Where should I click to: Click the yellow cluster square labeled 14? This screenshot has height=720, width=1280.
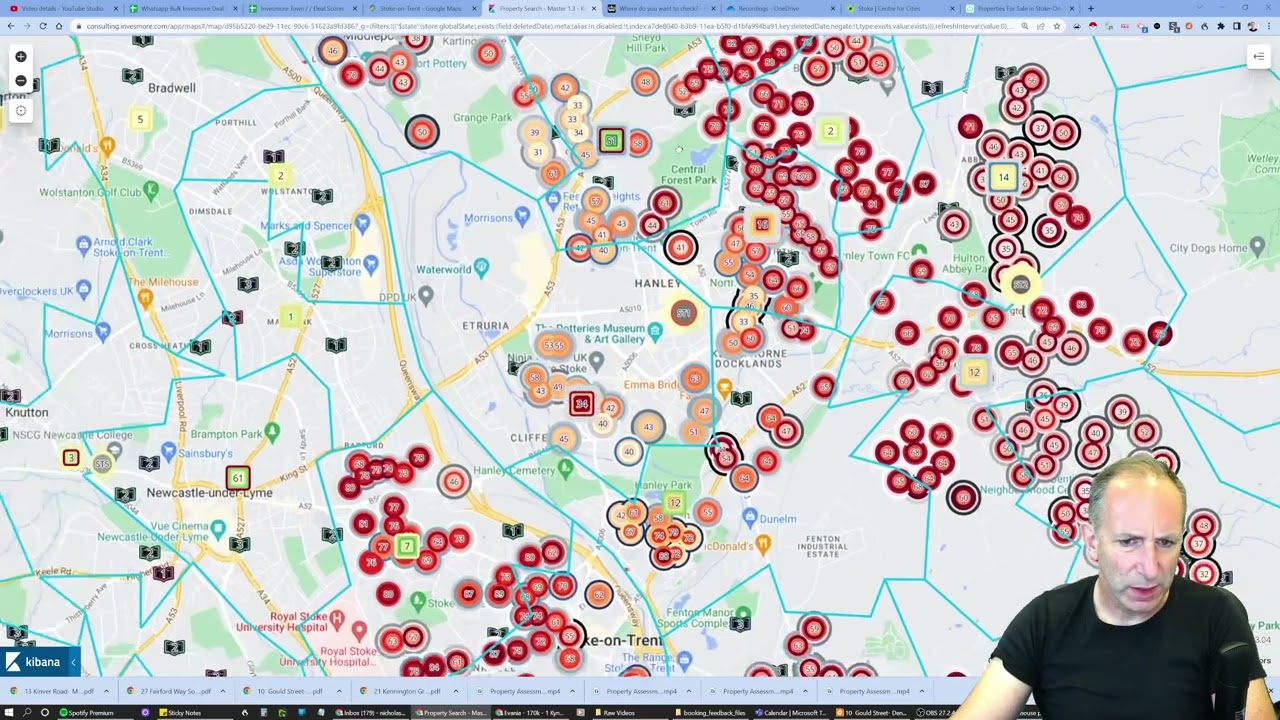pyautogui.click(x=1003, y=178)
